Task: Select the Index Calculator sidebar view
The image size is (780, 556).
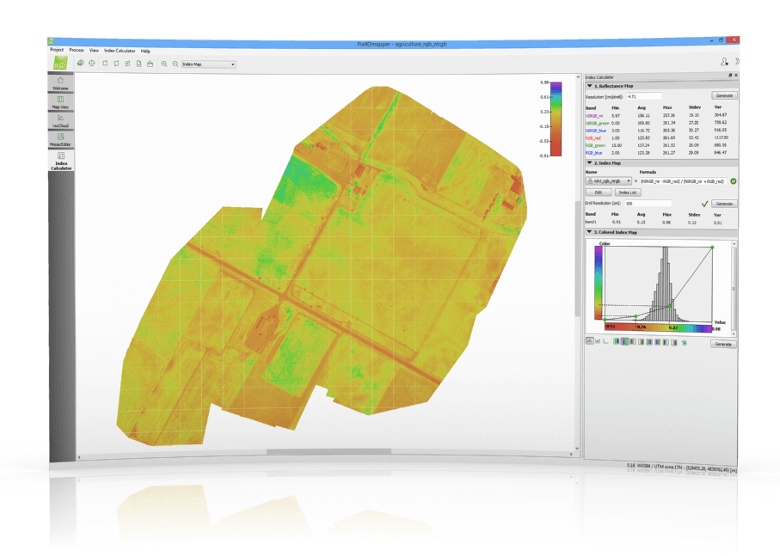Action: point(61,161)
